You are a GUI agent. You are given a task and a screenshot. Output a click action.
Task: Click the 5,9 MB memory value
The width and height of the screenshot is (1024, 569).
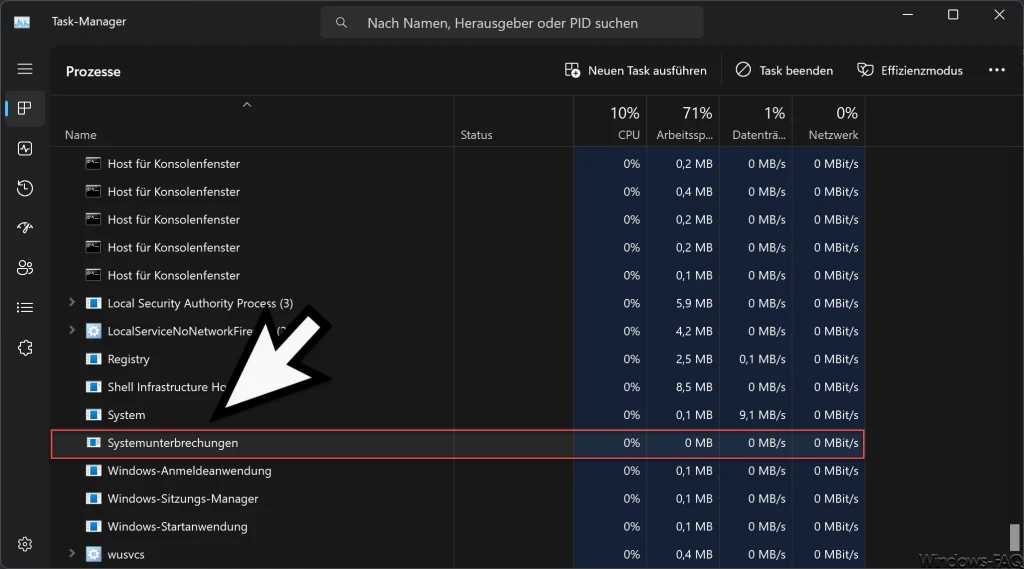coord(694,304)
